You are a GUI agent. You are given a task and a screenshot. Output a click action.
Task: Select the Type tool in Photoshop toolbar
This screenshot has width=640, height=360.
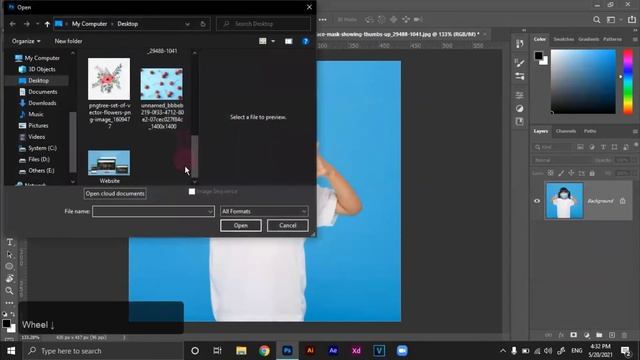[9, 242]
